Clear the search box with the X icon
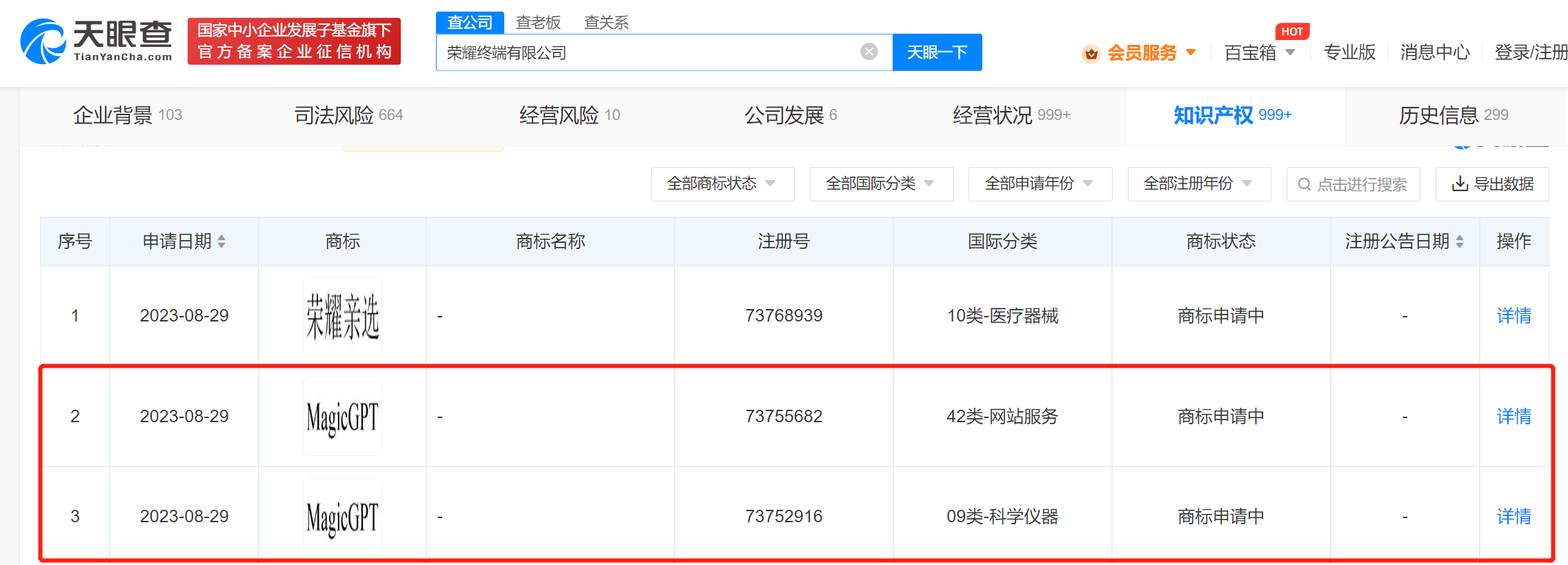 coord(869,52)
